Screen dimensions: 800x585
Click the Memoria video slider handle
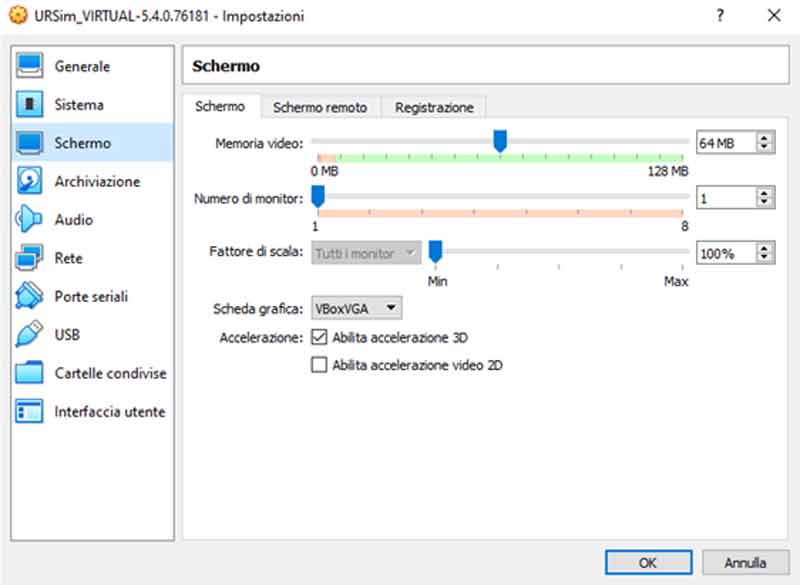pos(500,141)
